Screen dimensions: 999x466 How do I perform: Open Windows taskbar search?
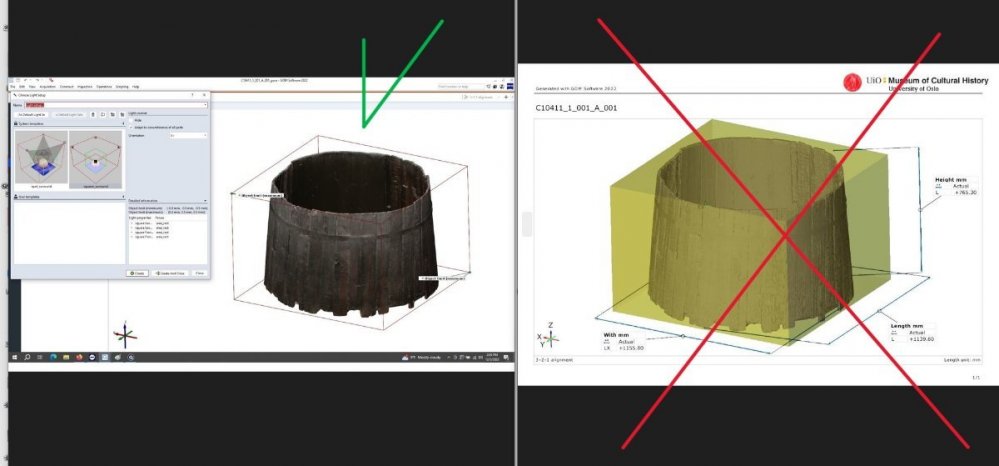pos(27,358)
